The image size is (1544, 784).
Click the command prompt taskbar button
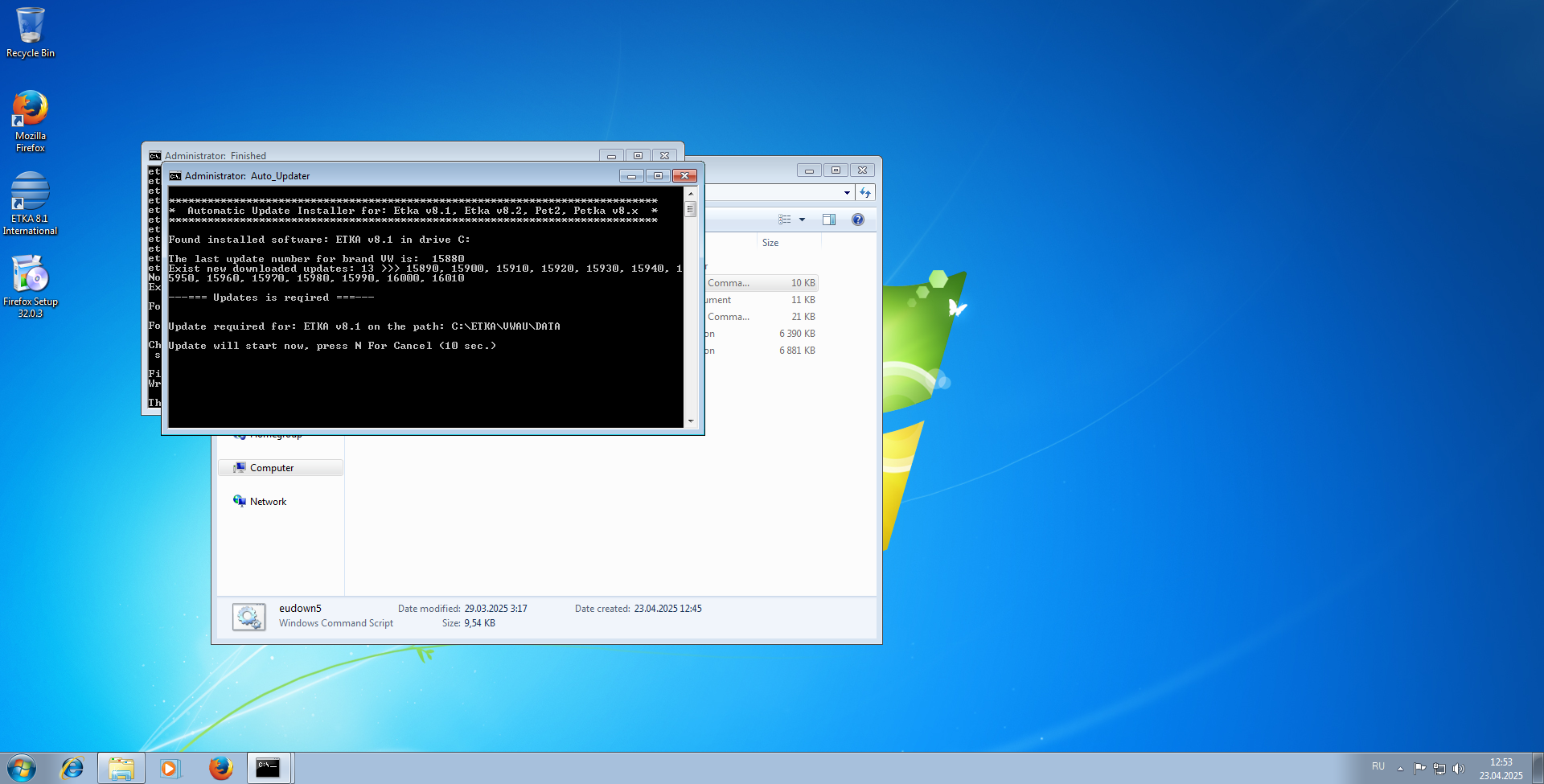[x=268, y=768]
